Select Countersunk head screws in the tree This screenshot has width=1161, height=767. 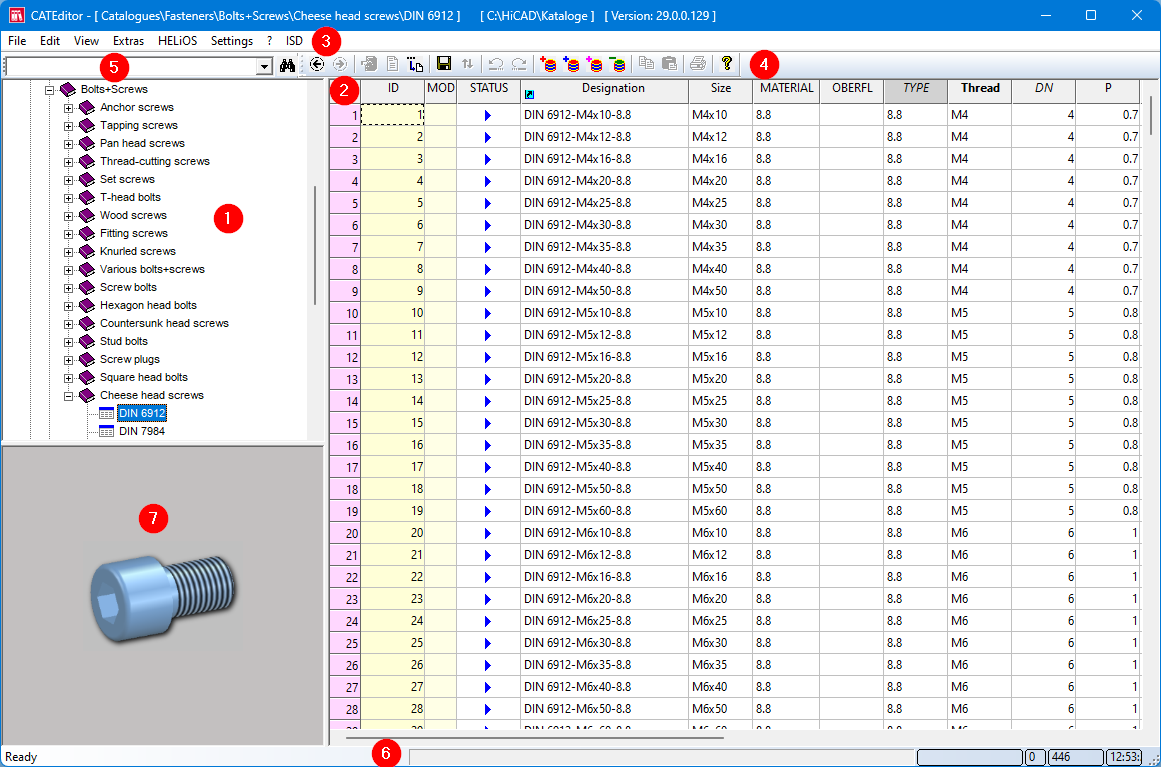[164, 324]
